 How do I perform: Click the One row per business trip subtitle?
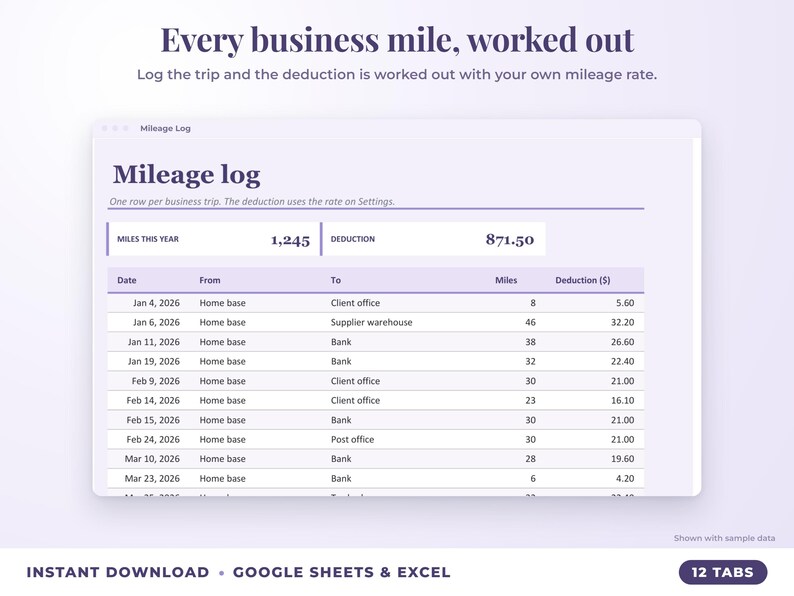tap(252, 202)
